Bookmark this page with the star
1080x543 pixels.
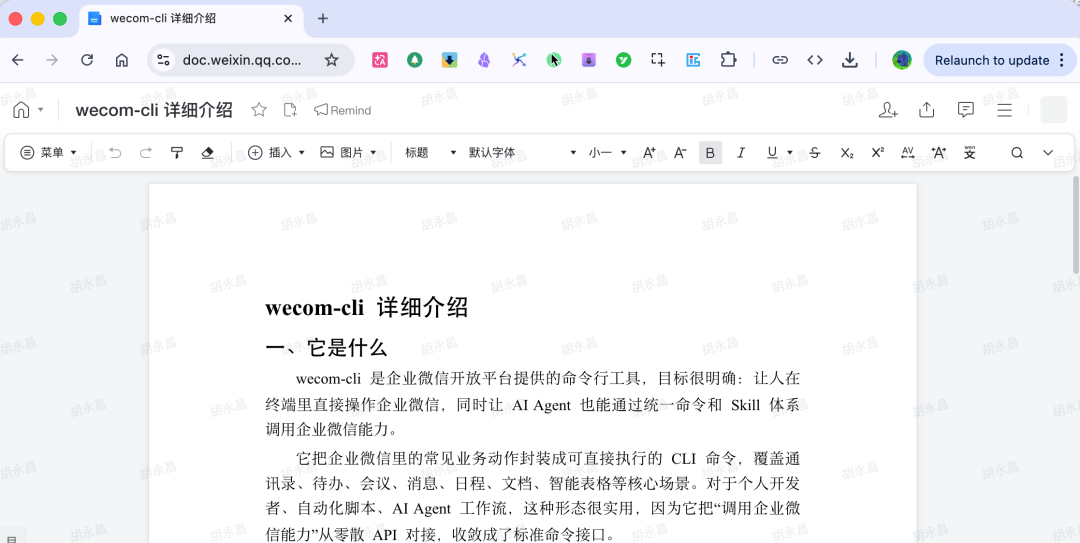pos(331,60)
